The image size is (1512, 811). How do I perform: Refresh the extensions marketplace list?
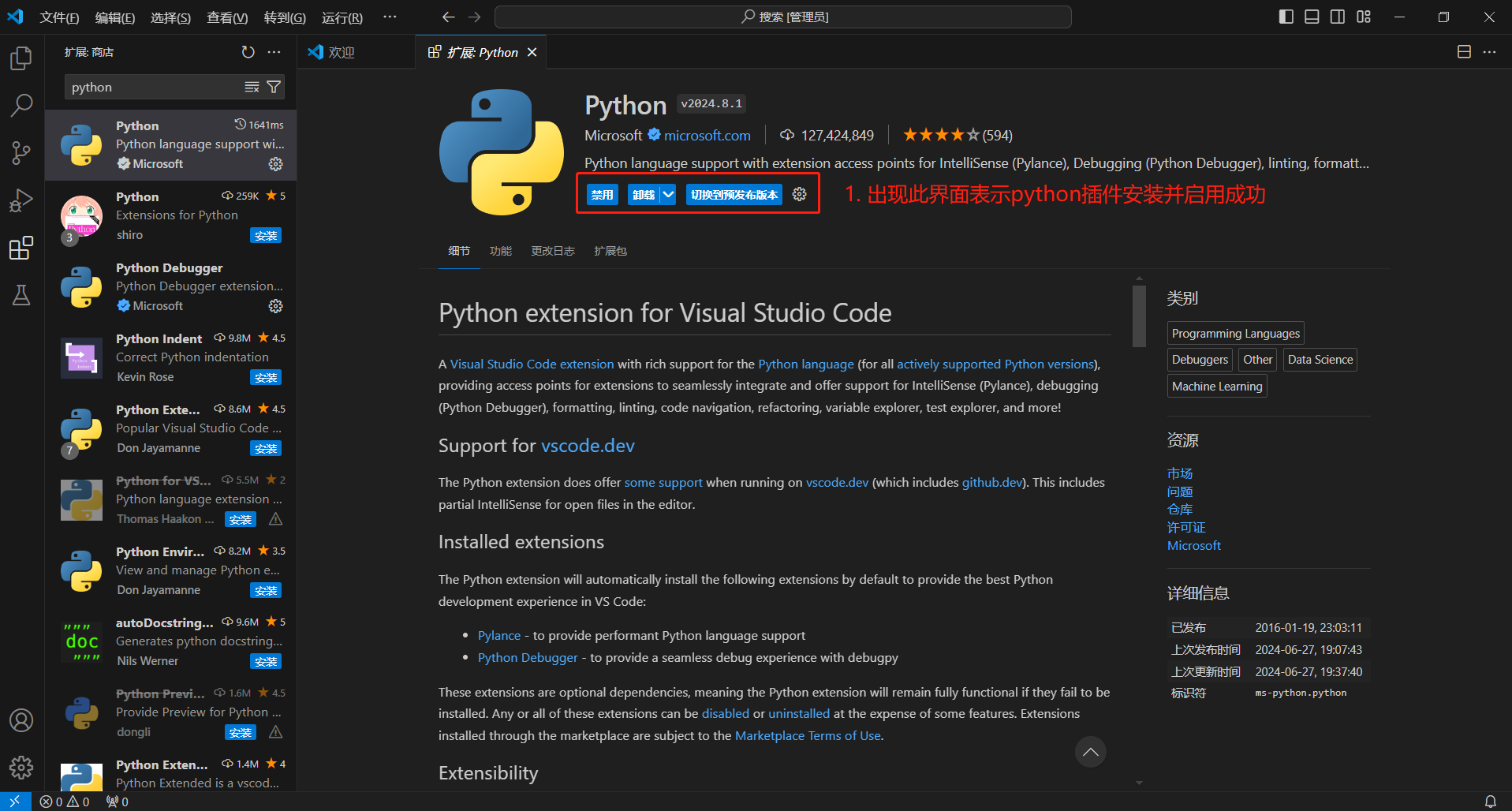(248, 52)
